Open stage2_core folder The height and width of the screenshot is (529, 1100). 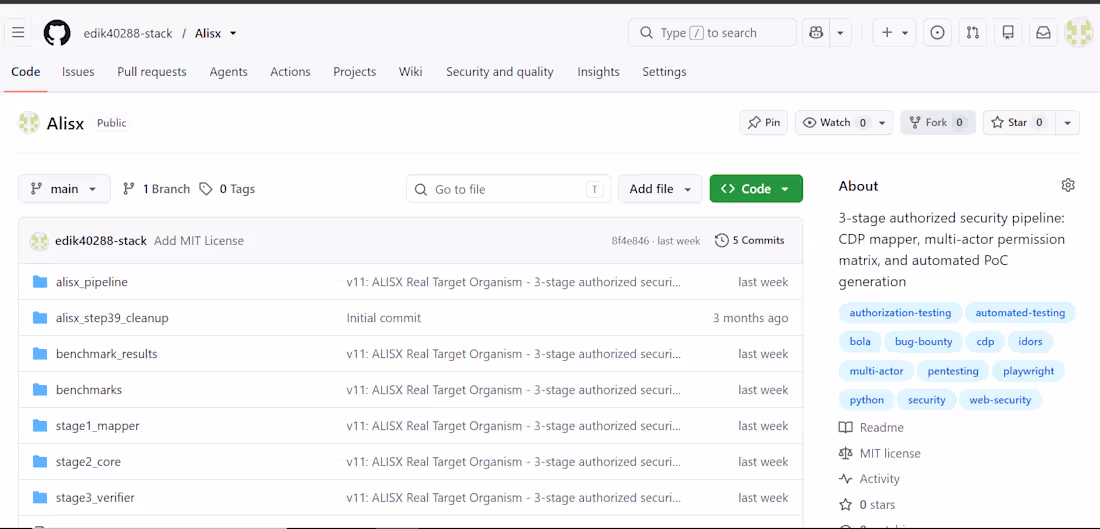coord(88,462)
